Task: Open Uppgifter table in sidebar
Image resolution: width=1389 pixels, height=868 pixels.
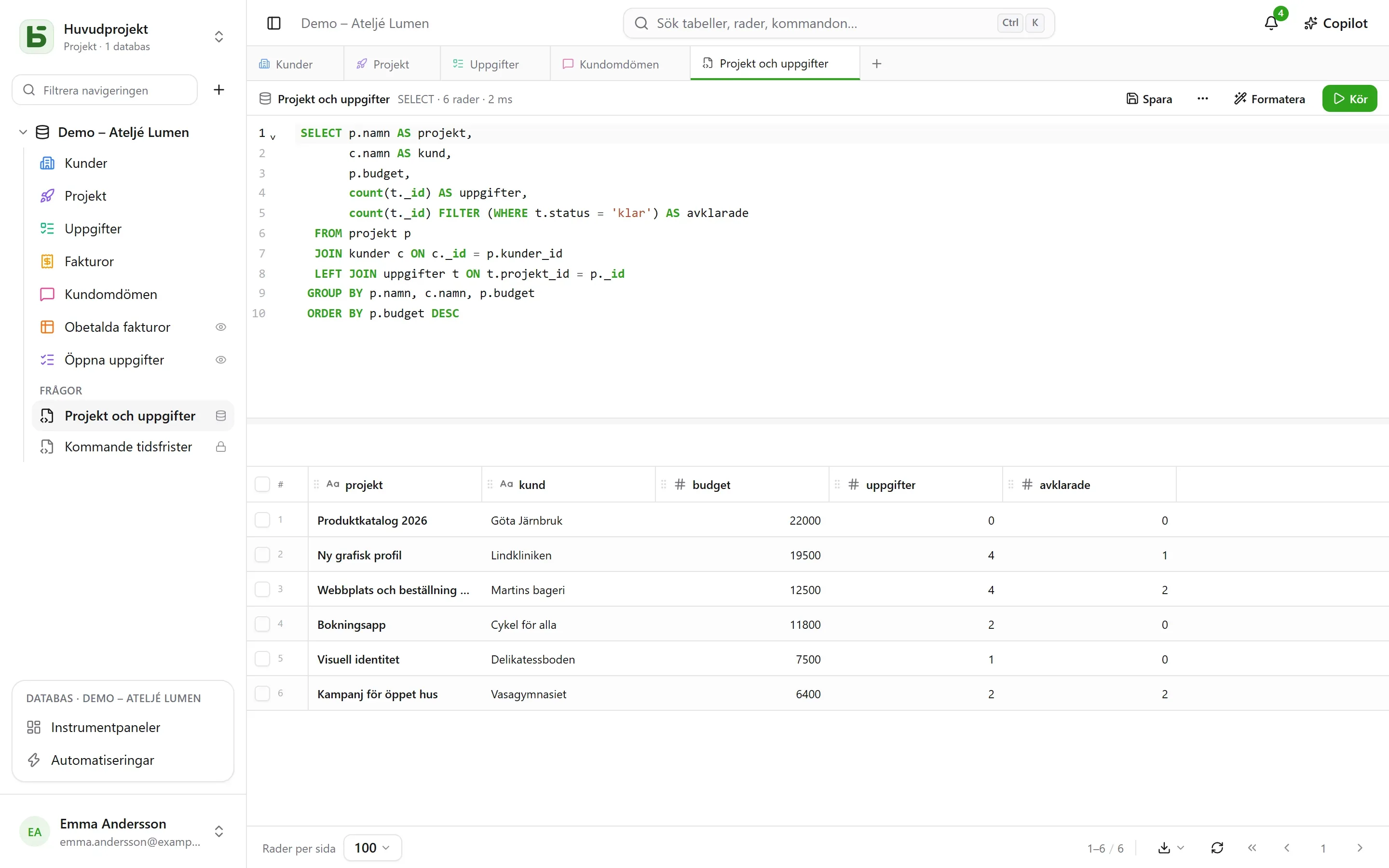Action: pyautogui.click(x=133, y=229)
